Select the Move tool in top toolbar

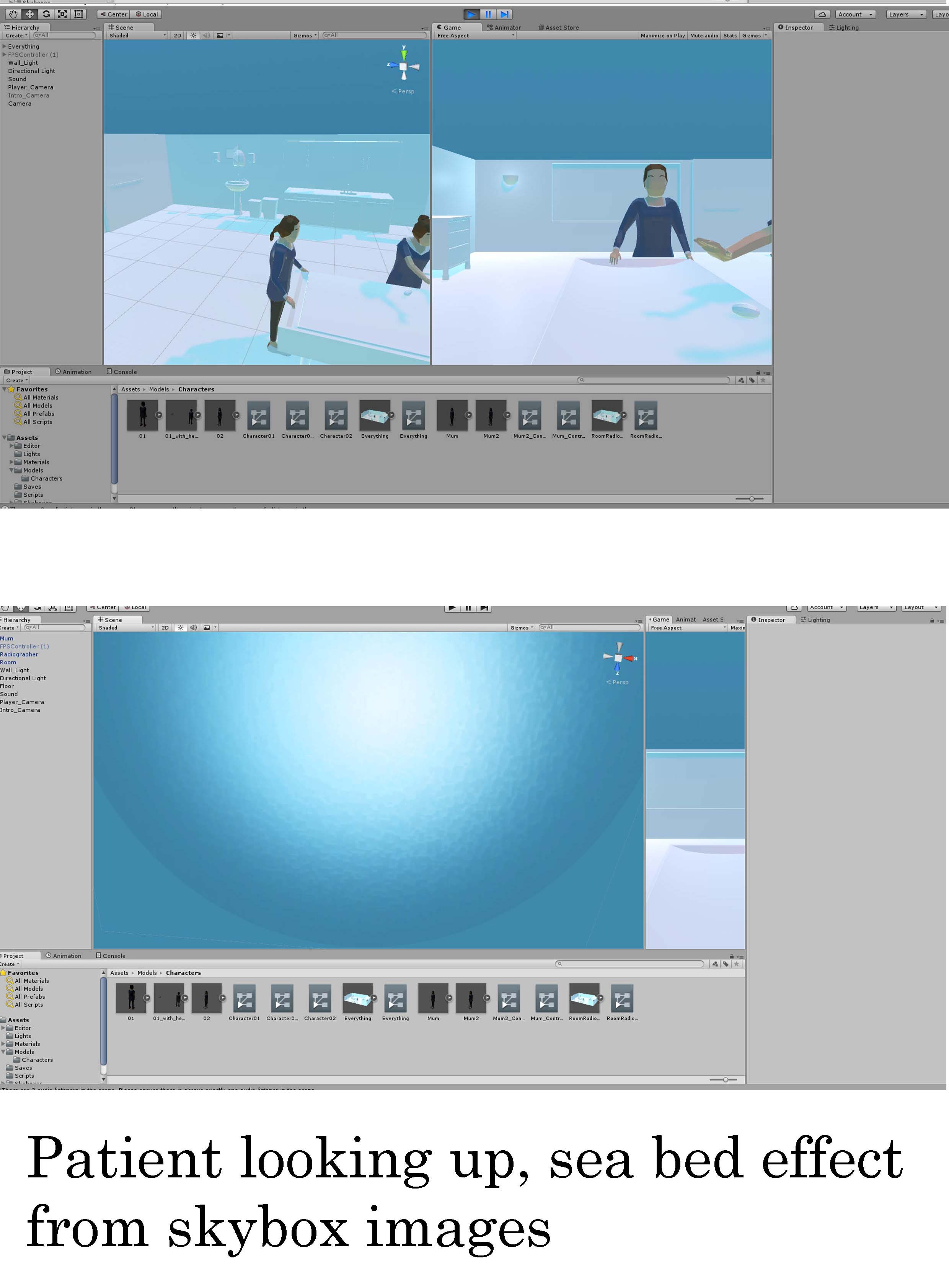(29, 15)
